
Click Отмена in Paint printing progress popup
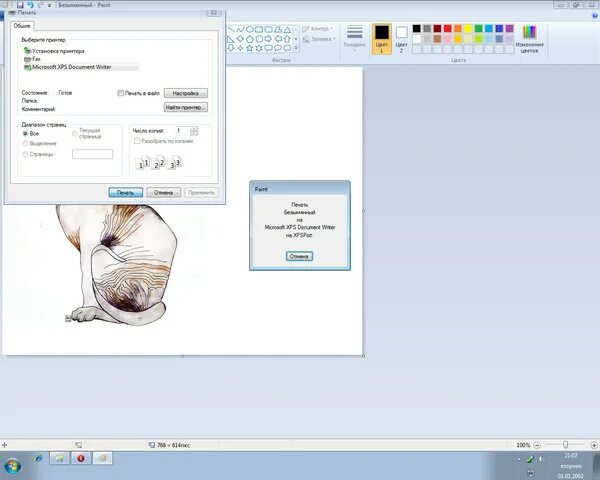299,256
